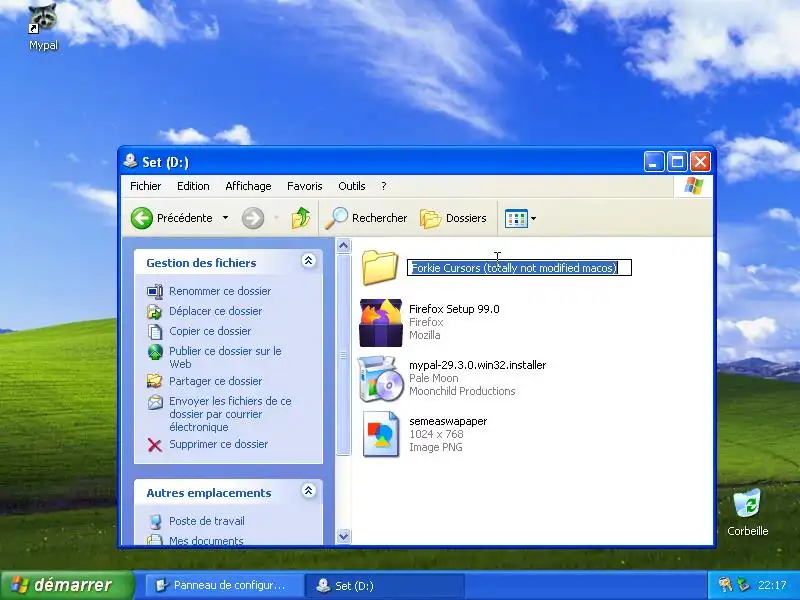Open the démarrer Start button
The width and height of the screenshot is (800, 600).
pos(66,585)
